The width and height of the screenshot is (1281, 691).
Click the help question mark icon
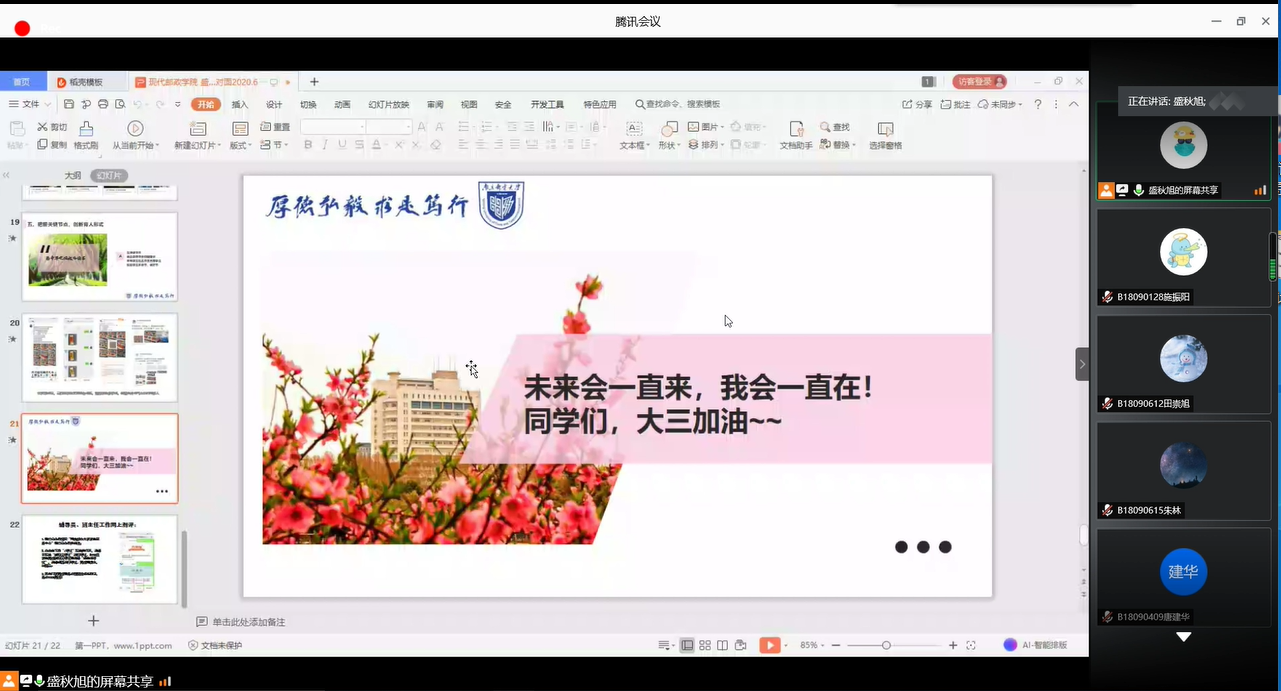1038,104
